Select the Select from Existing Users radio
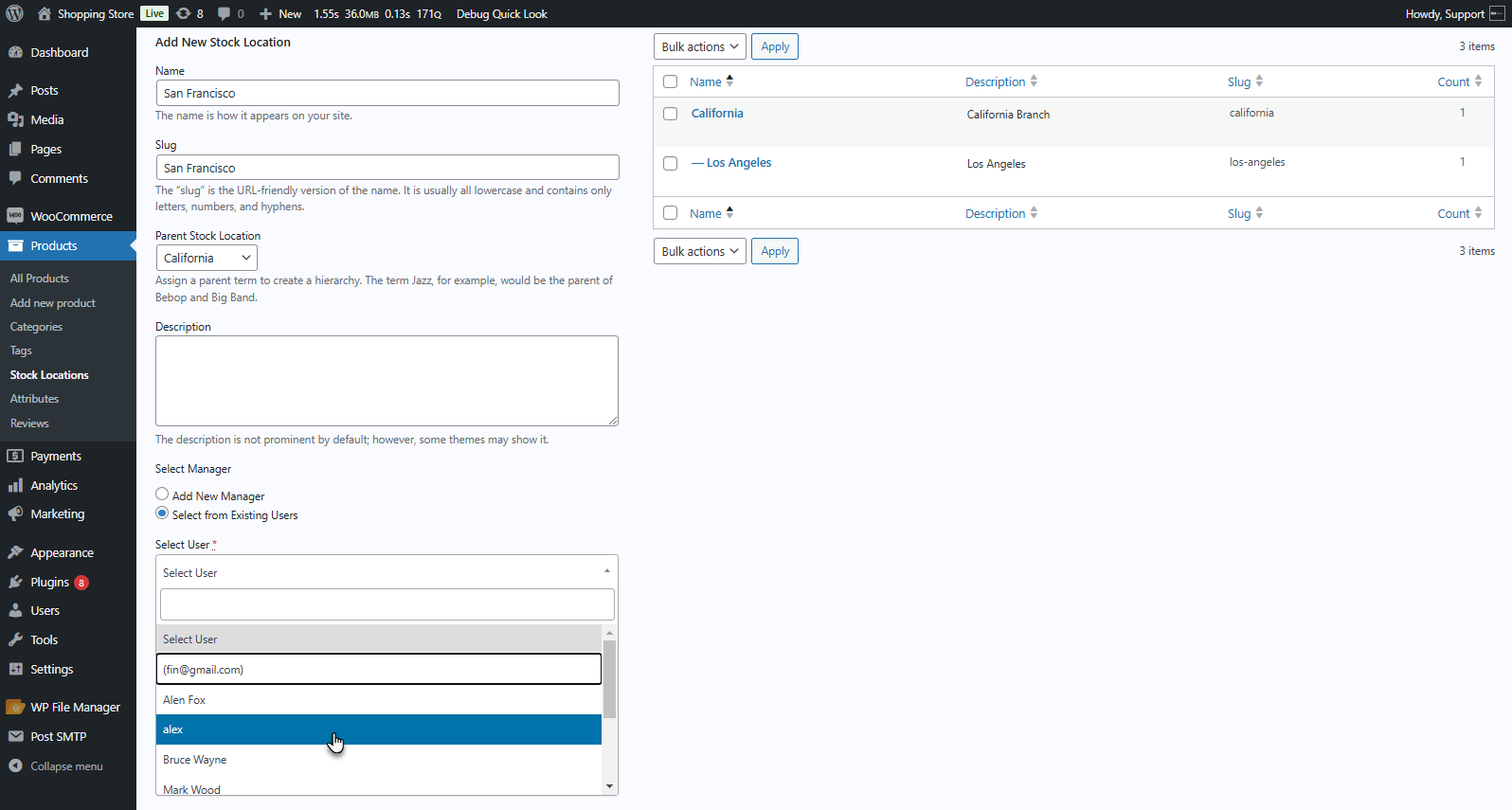Screen dimensions: 1512x810 [x=162, y=513]
